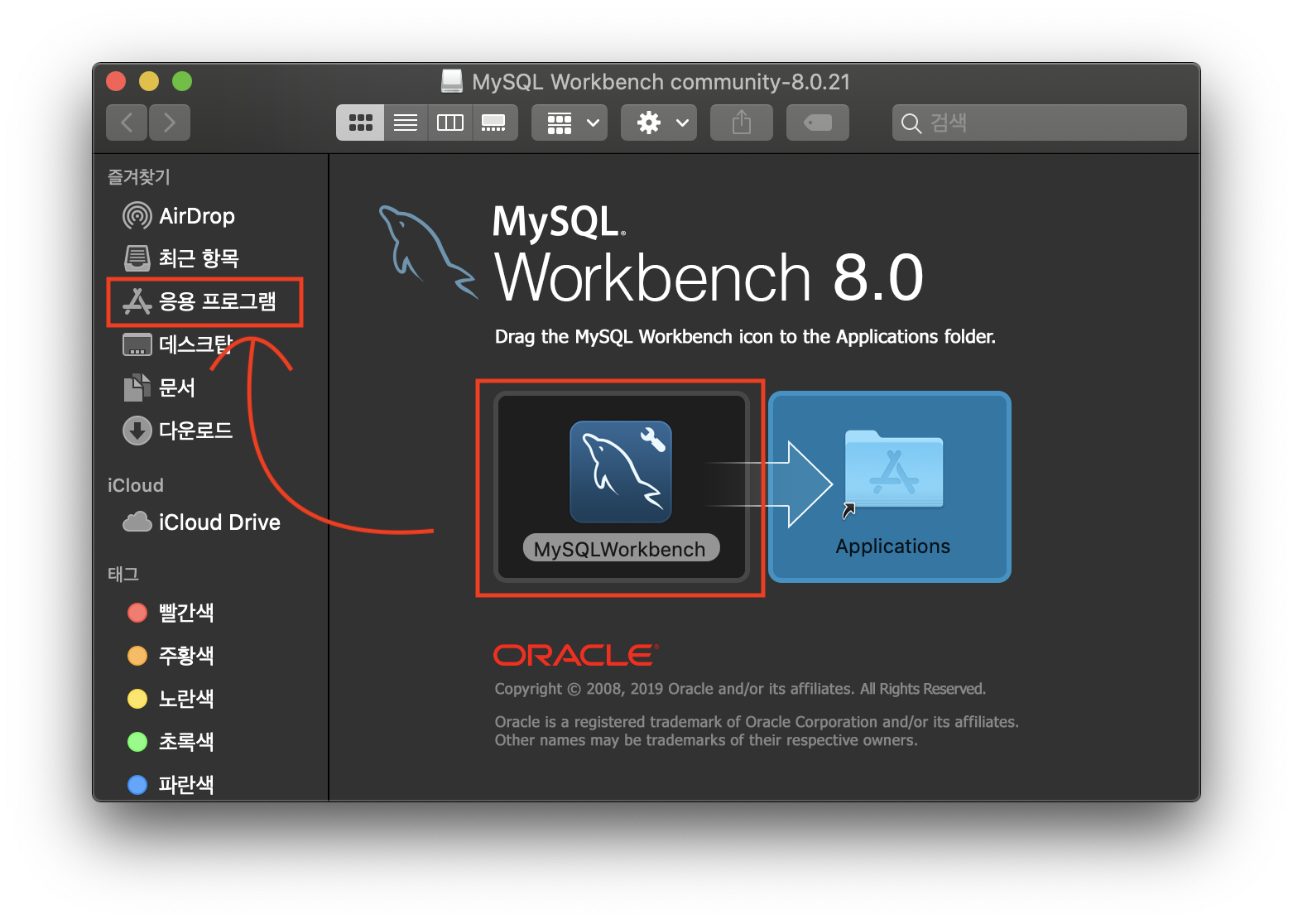1293x924 pixels.
Task: Click the MySQLWorkbench app icon
Action: click(621, 472)
